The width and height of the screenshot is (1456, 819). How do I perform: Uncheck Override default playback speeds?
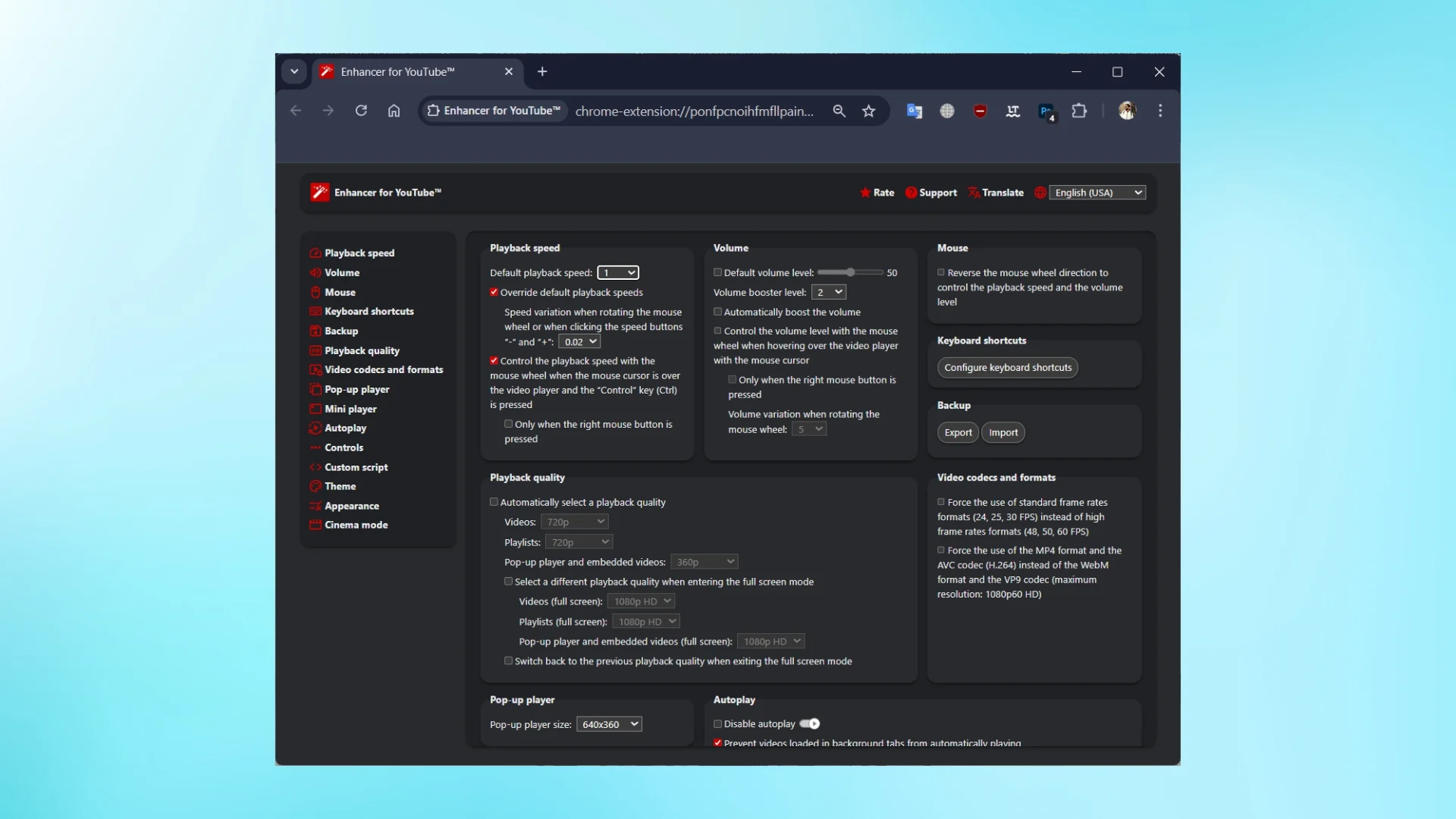pyautogui.click(x=494, y=292)
